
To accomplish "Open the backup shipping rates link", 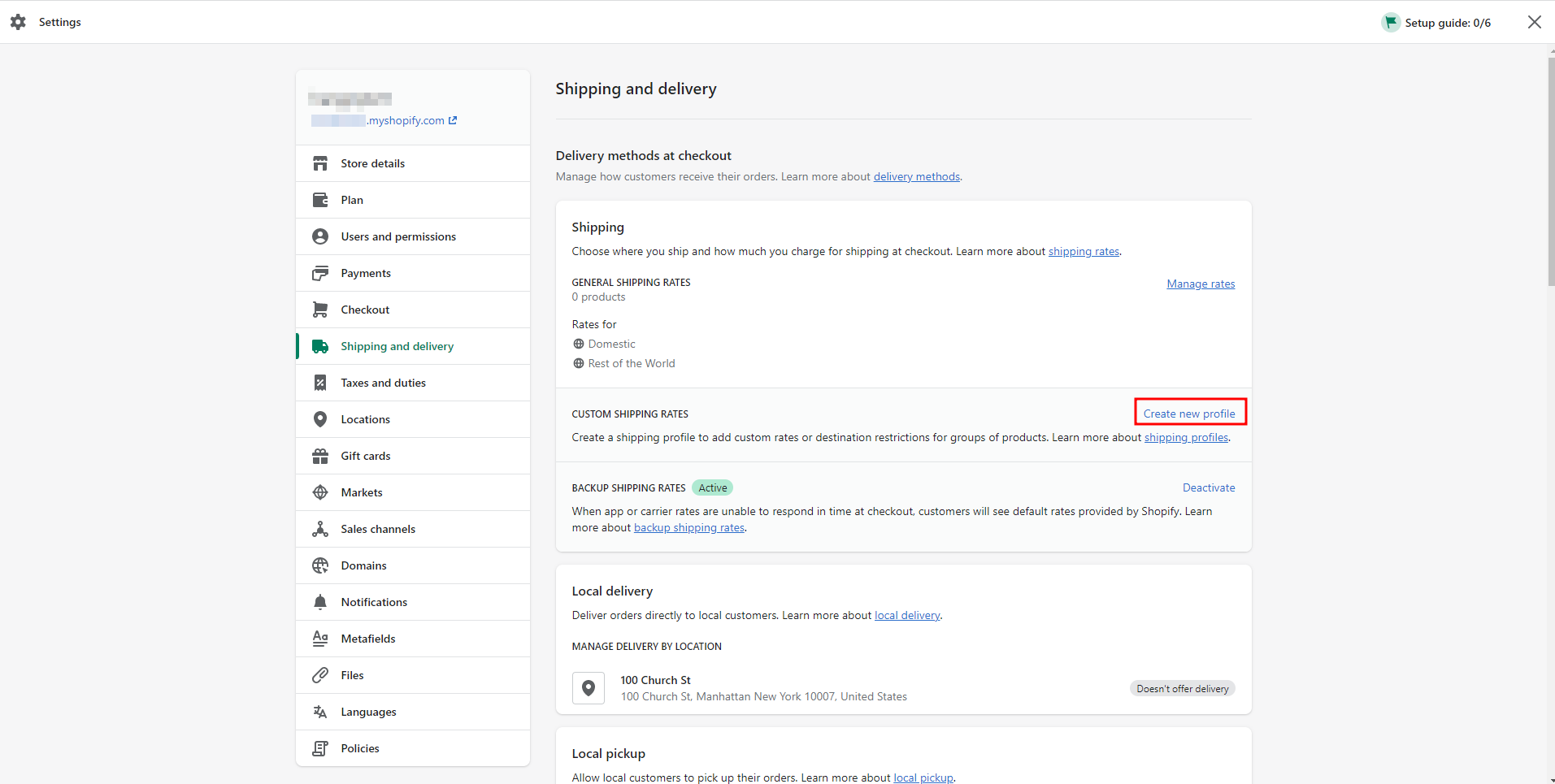I will pos(689,527).
